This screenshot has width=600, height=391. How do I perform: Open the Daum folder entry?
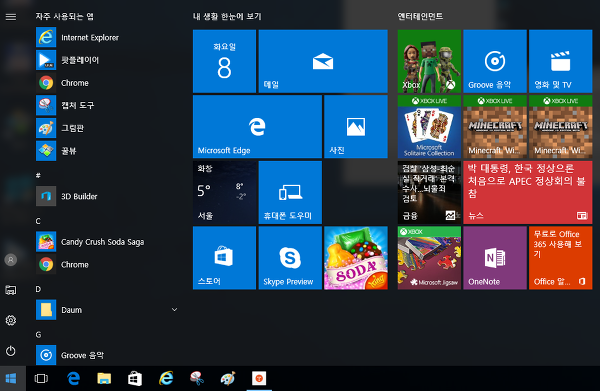(107, 310)
